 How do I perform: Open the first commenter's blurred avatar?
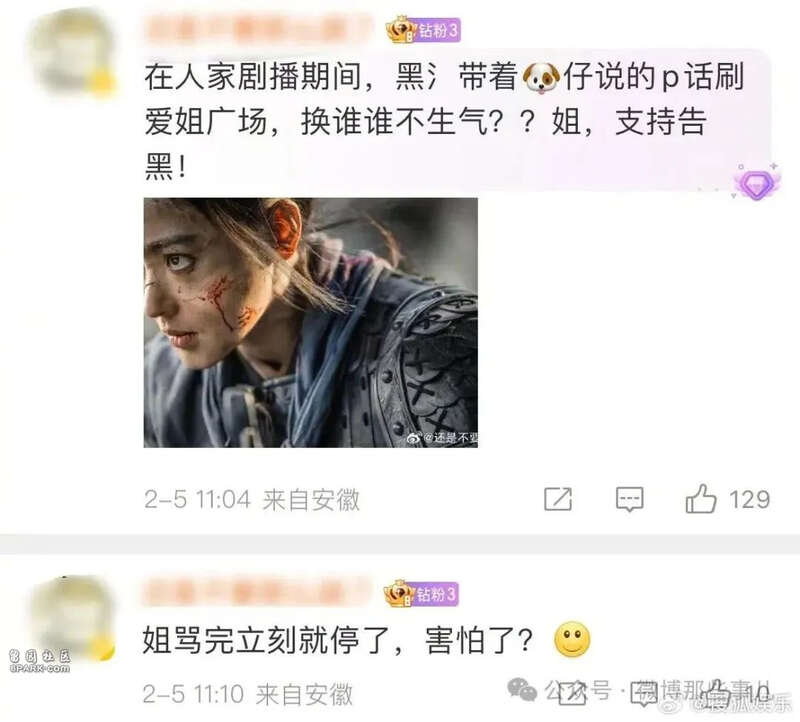point(70,53)
